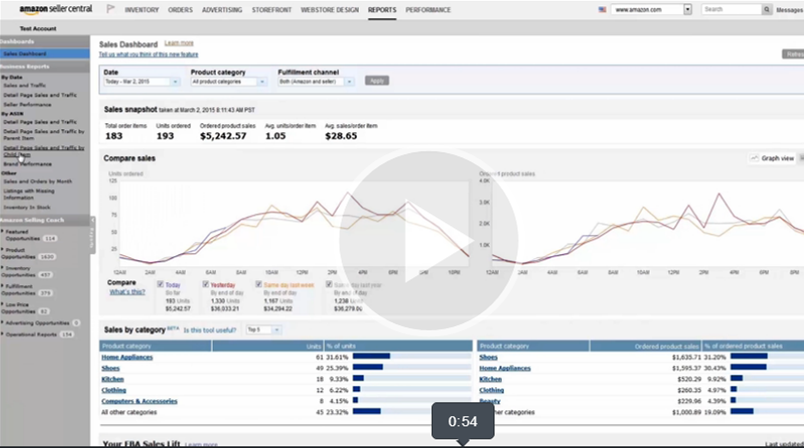Screen dimensions: 804x448
Task: Click the Graph view chart icon
Action: pyautogui.click(x=754, y=158)
